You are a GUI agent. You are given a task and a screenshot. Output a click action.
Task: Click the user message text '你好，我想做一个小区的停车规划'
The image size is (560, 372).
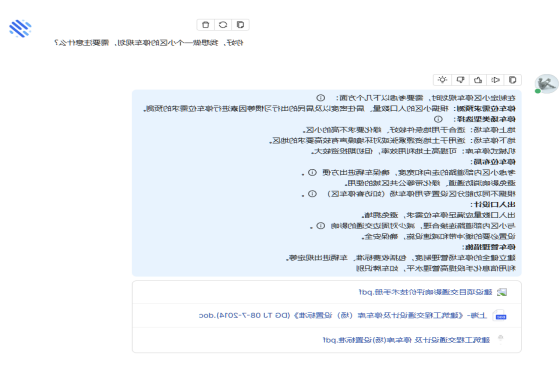(x=181, y=43)
